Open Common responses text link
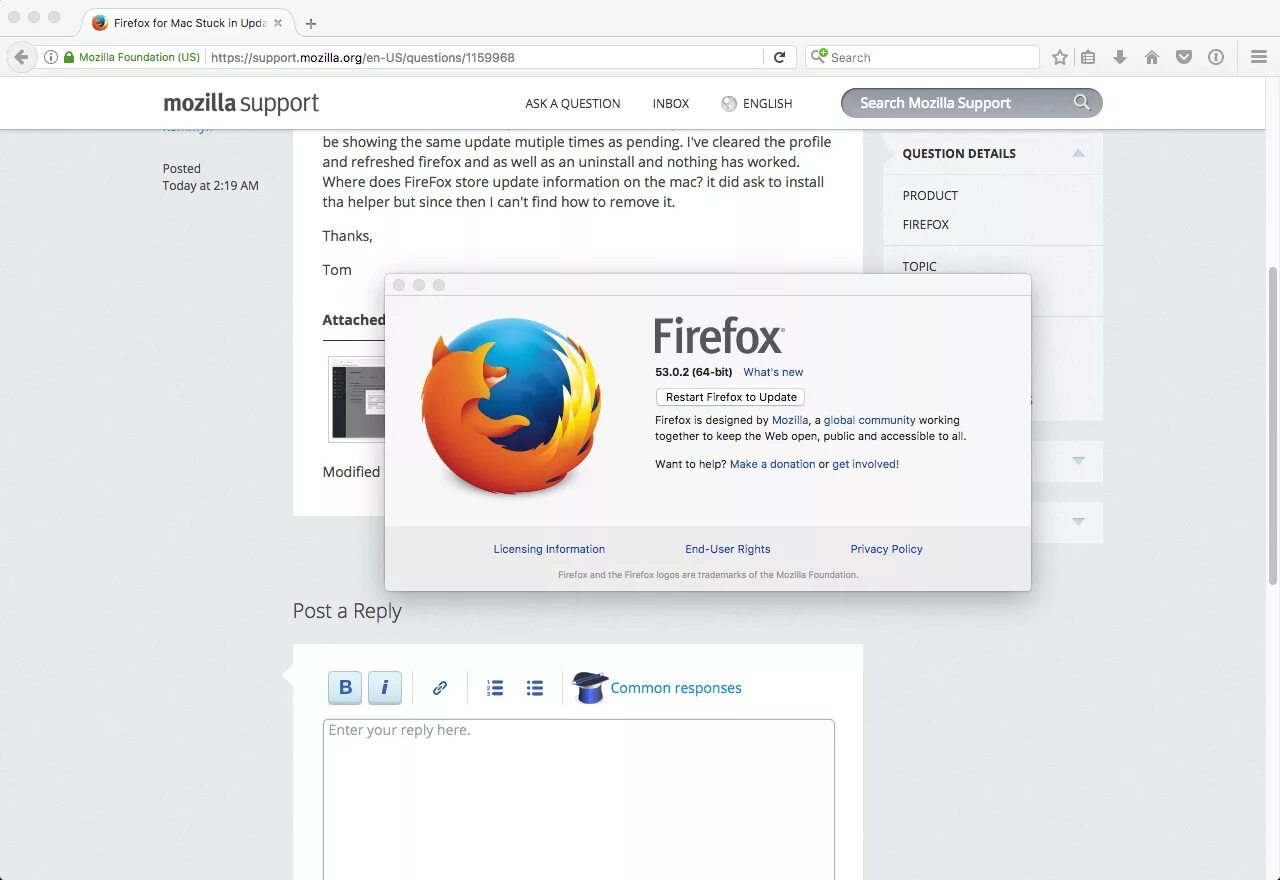The width and height of the screenshot is (1280, 880). coord(676,688)
